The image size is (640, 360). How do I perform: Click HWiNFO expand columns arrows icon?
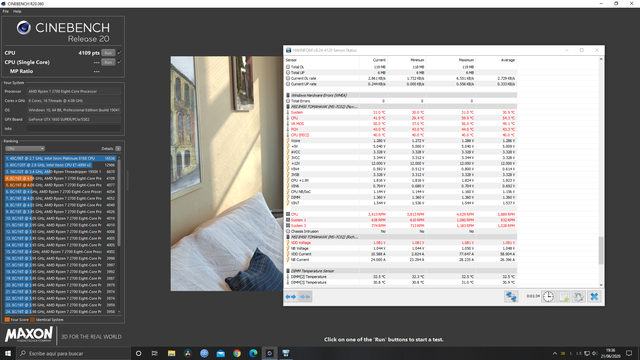coord(291,297)
